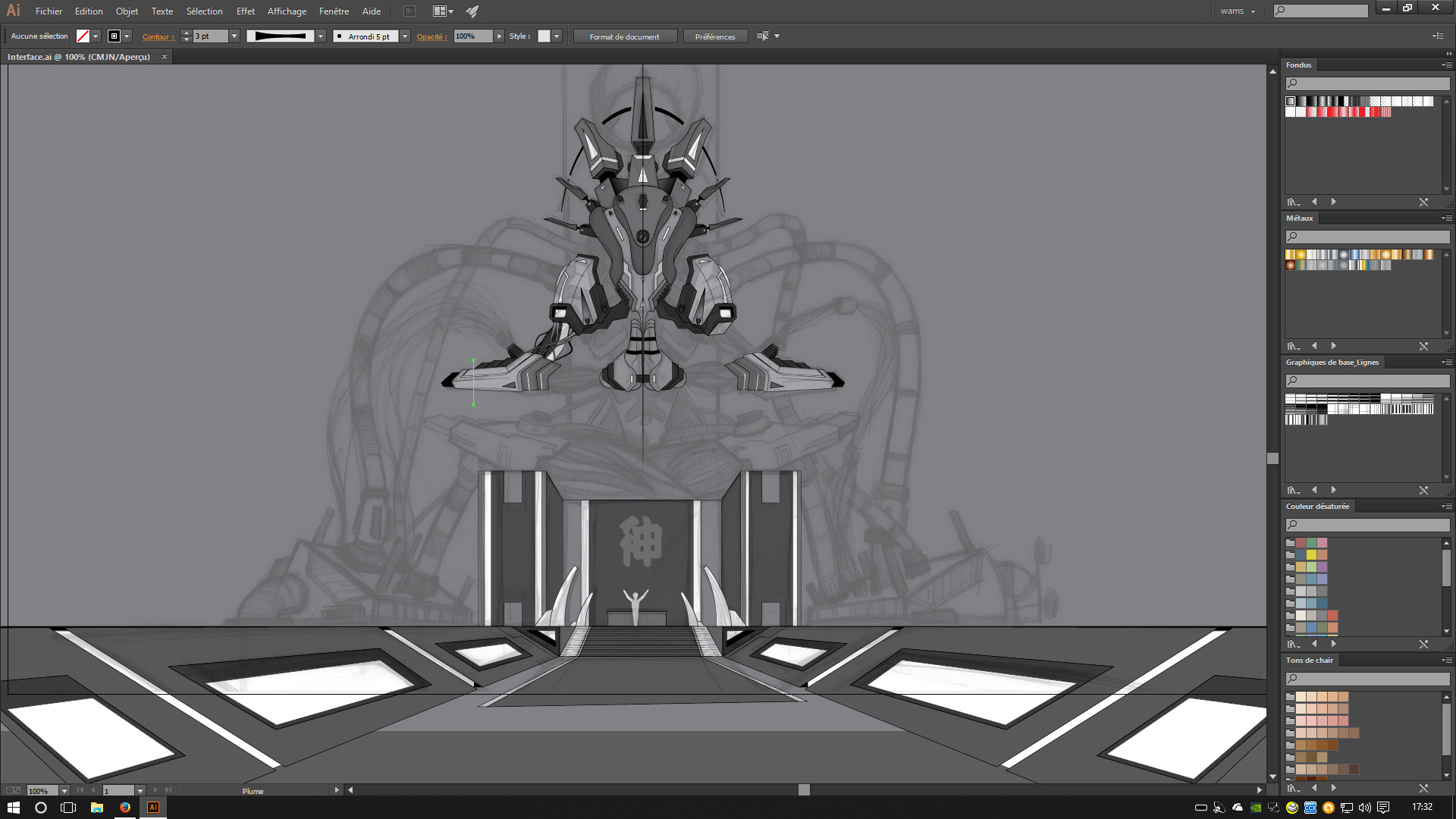Click the GPU performance rocket icon
The width and height of the screenshot is (1456, 819).
click(x=472, y=11)
